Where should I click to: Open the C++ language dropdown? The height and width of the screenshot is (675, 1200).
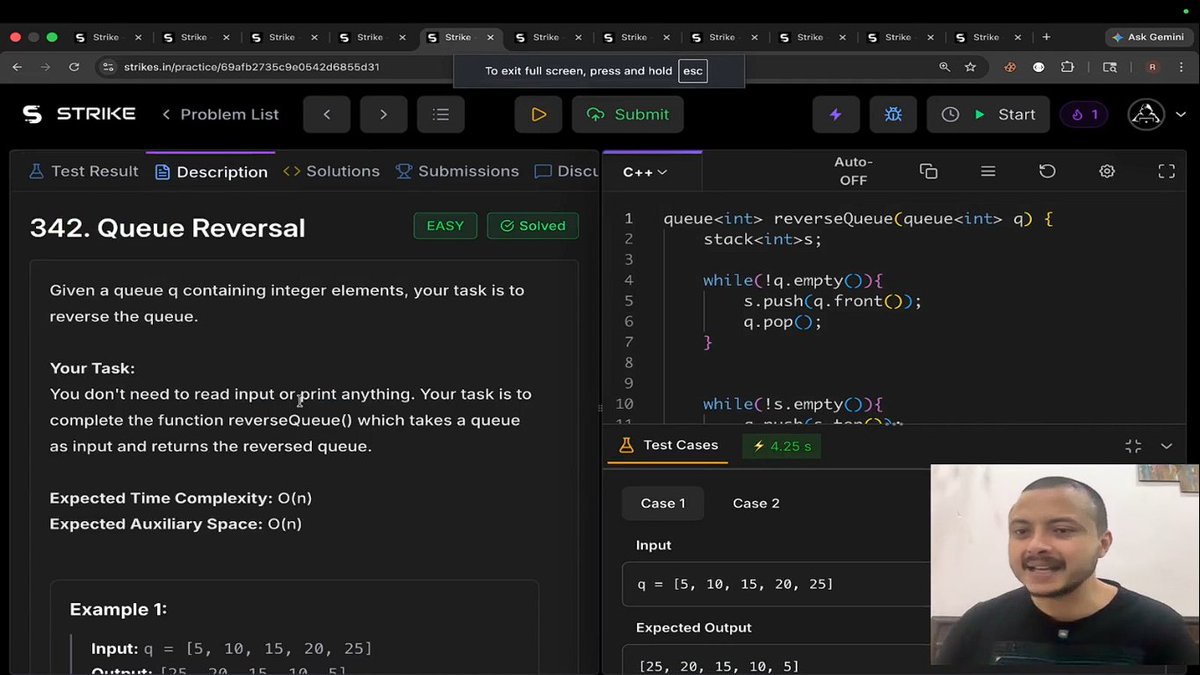[645, 172]
